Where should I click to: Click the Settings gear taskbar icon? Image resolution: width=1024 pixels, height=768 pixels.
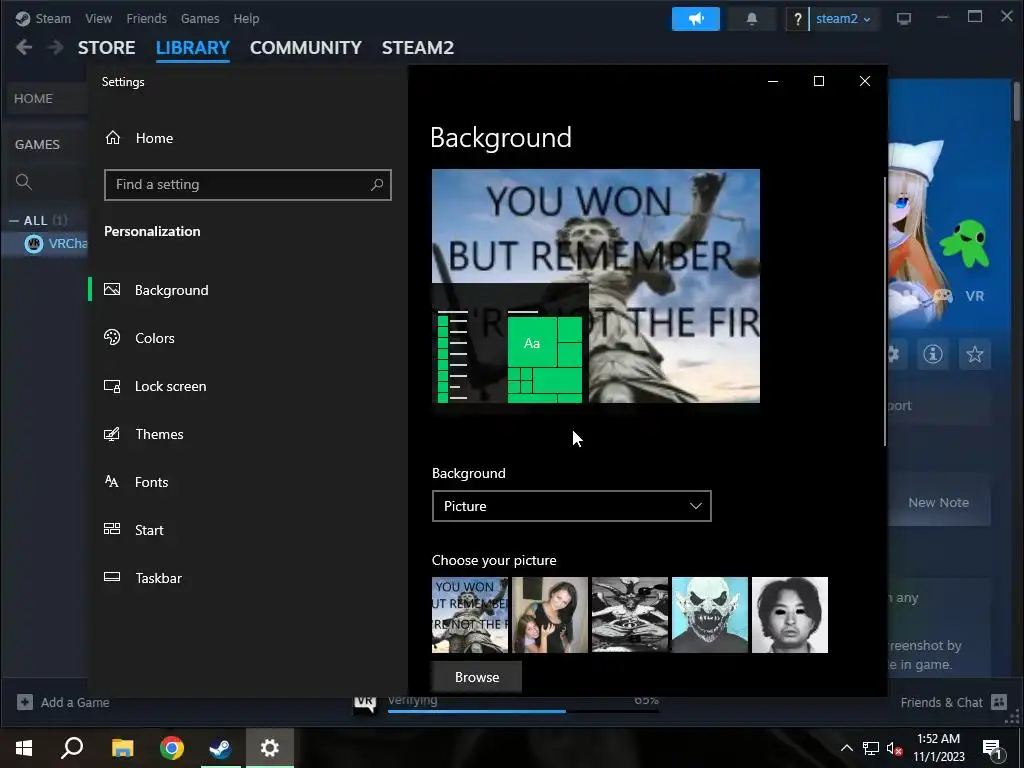point(270,748)
